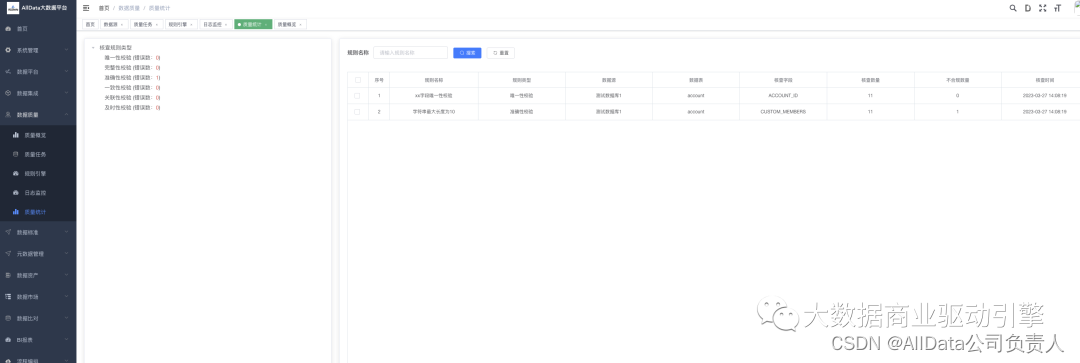1080x363 pixels.
Task: Check the row 2 字符串最大长度为10 checkbox
Action: 357,112
